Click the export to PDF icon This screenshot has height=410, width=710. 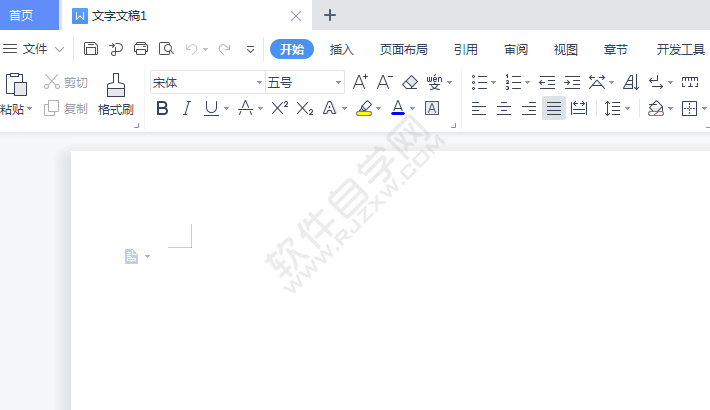tap(116, 48)
